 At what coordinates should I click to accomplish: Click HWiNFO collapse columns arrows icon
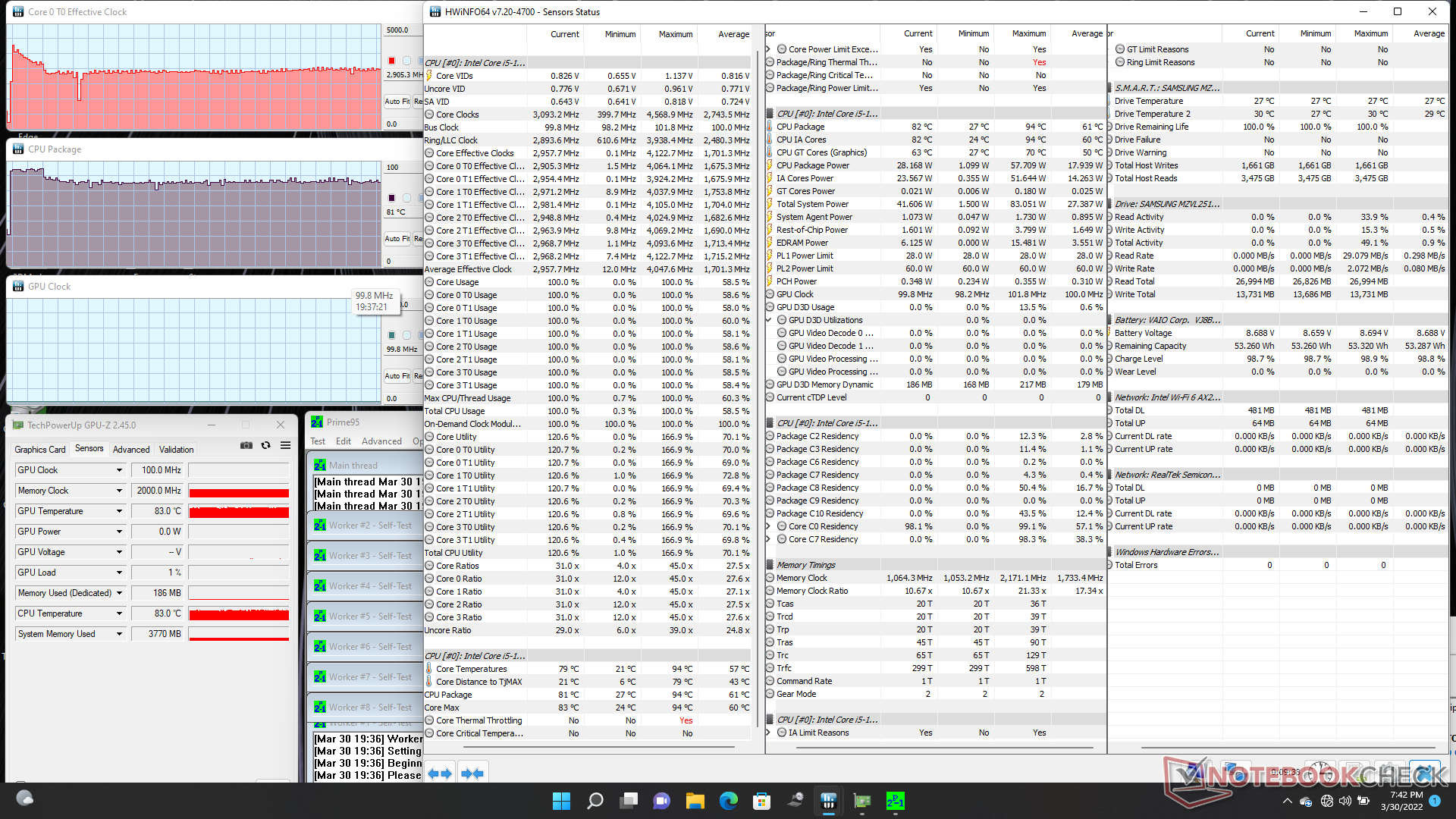click(472, 773)
